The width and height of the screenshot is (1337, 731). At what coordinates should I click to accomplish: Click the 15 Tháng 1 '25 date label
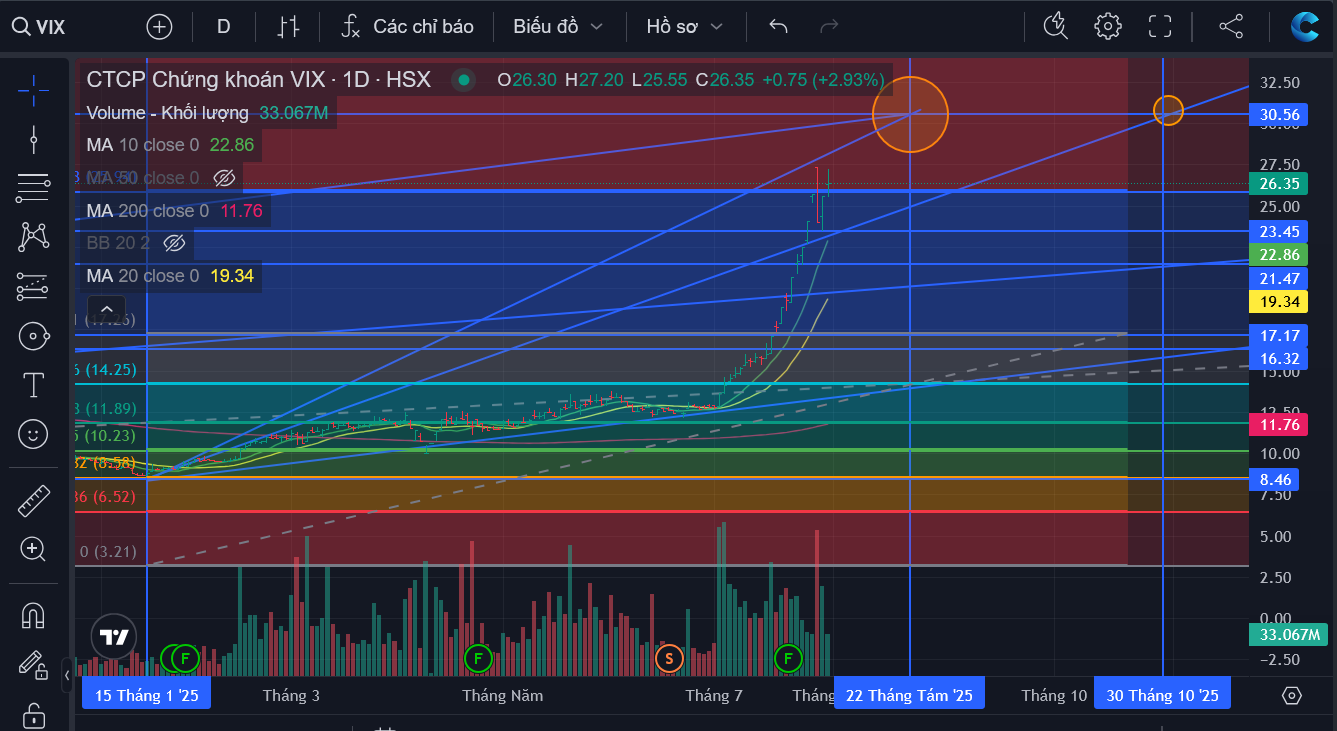[147, 695]
